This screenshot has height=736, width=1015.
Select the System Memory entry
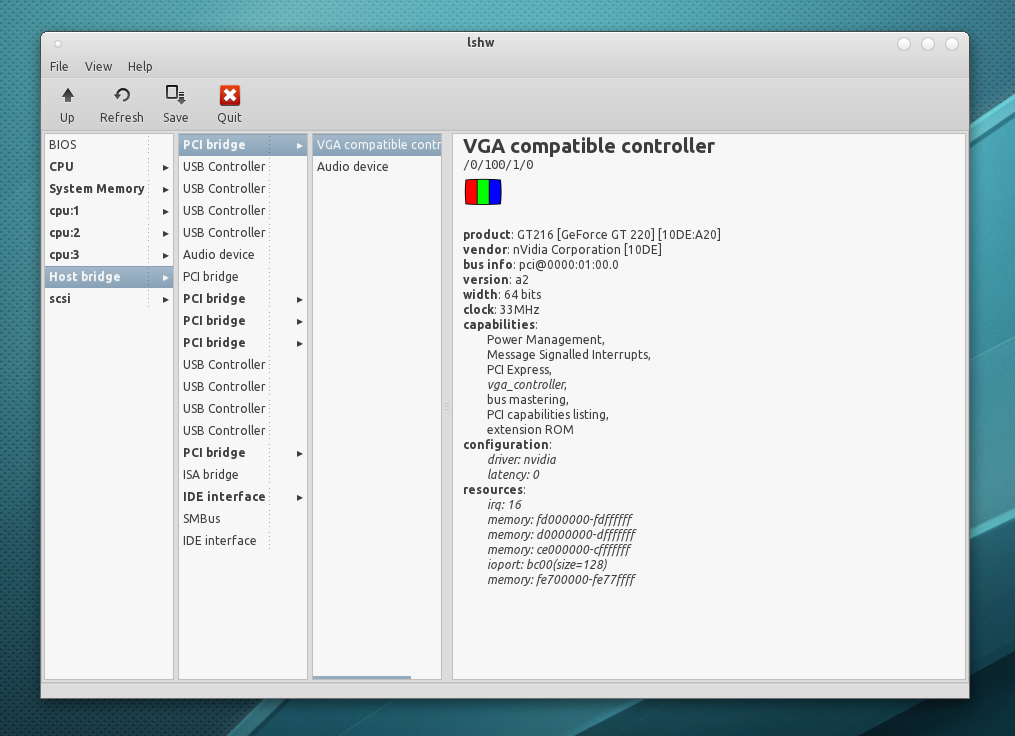(x=108, y=189)
